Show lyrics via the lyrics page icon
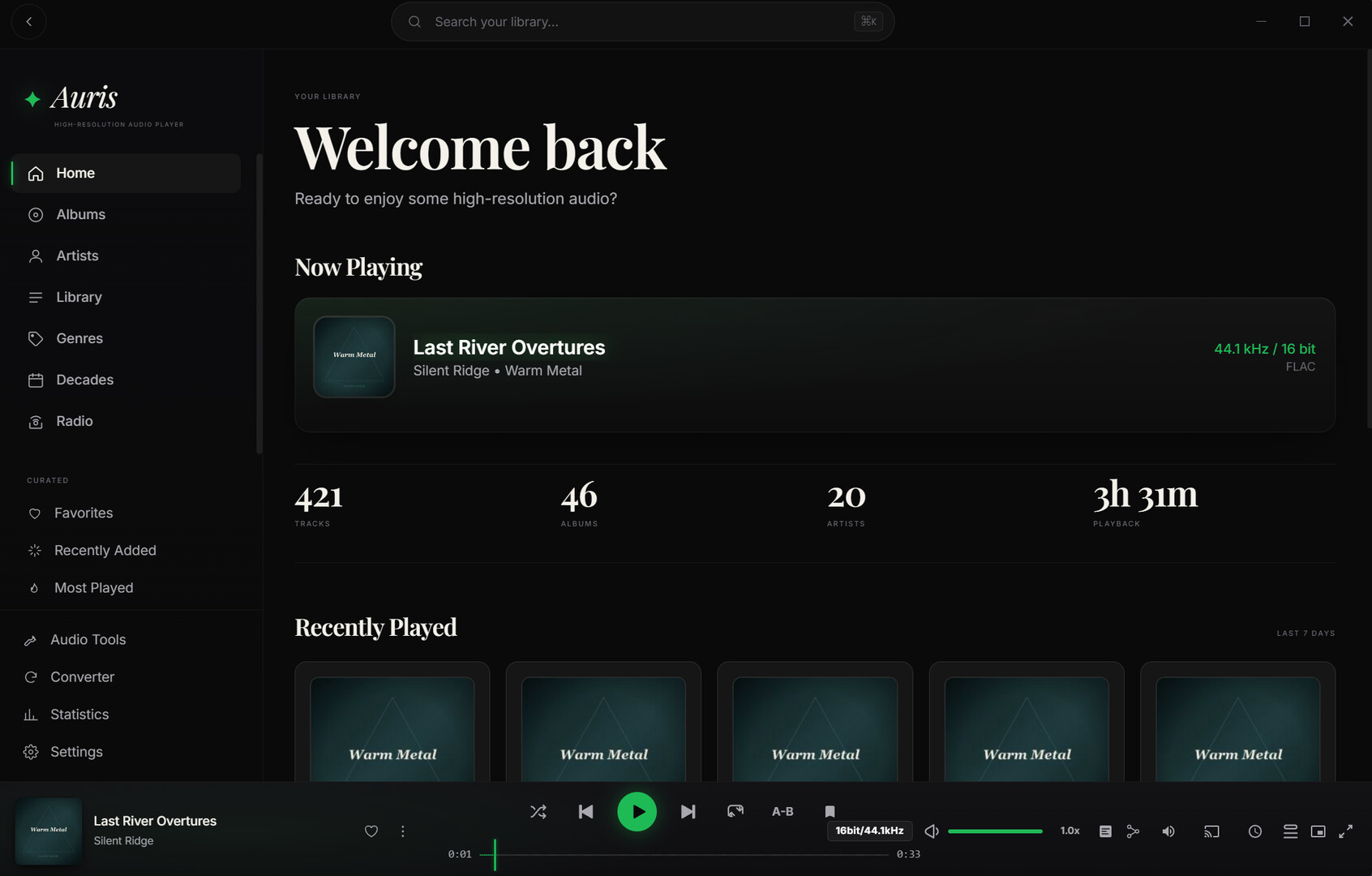 tap(1105, 831)
